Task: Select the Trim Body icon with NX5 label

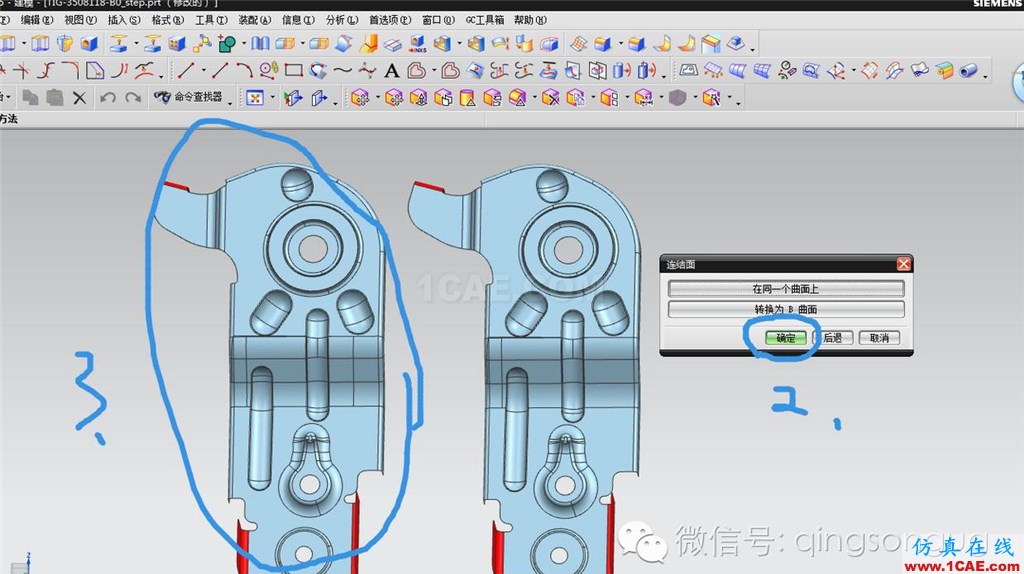Action: tap(417, 44)
